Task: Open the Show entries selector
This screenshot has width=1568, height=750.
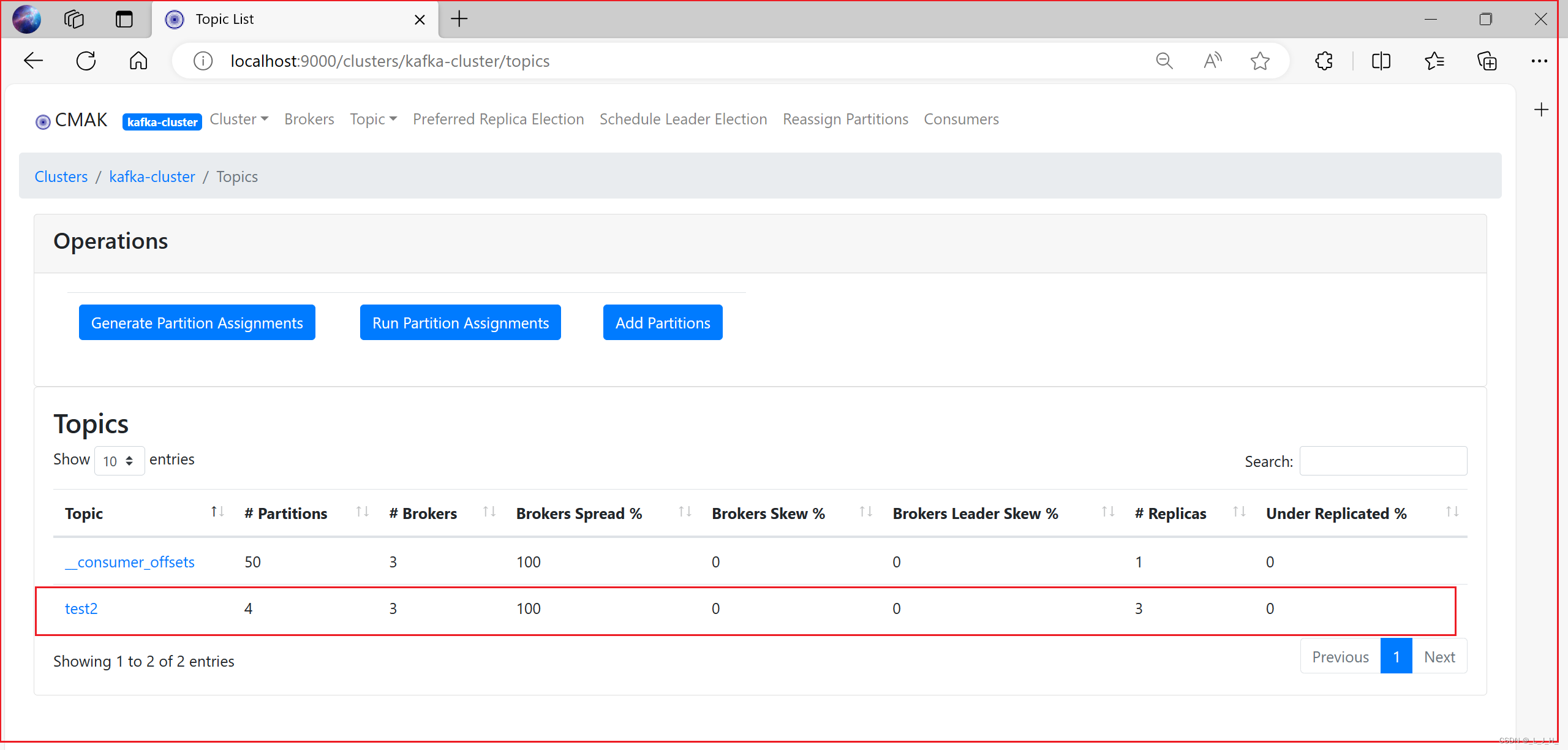Action: point(119,460)
